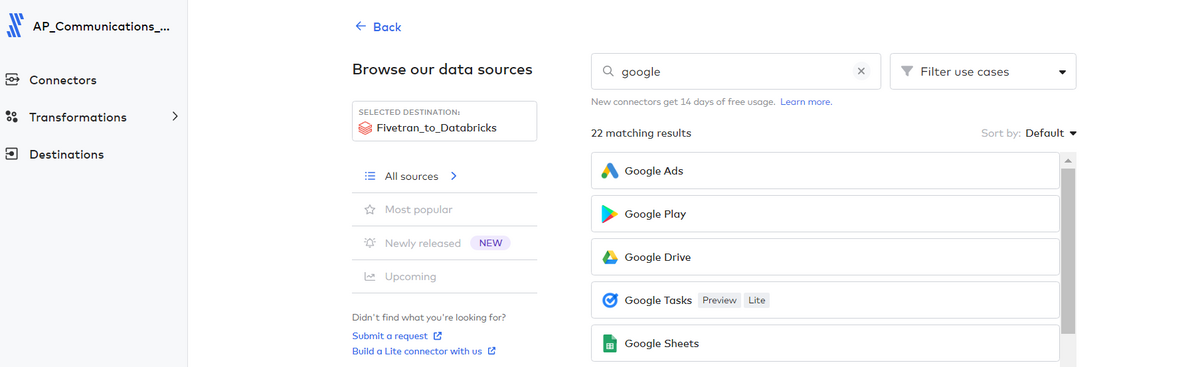Click the back arrow icon

pos(361,27)
